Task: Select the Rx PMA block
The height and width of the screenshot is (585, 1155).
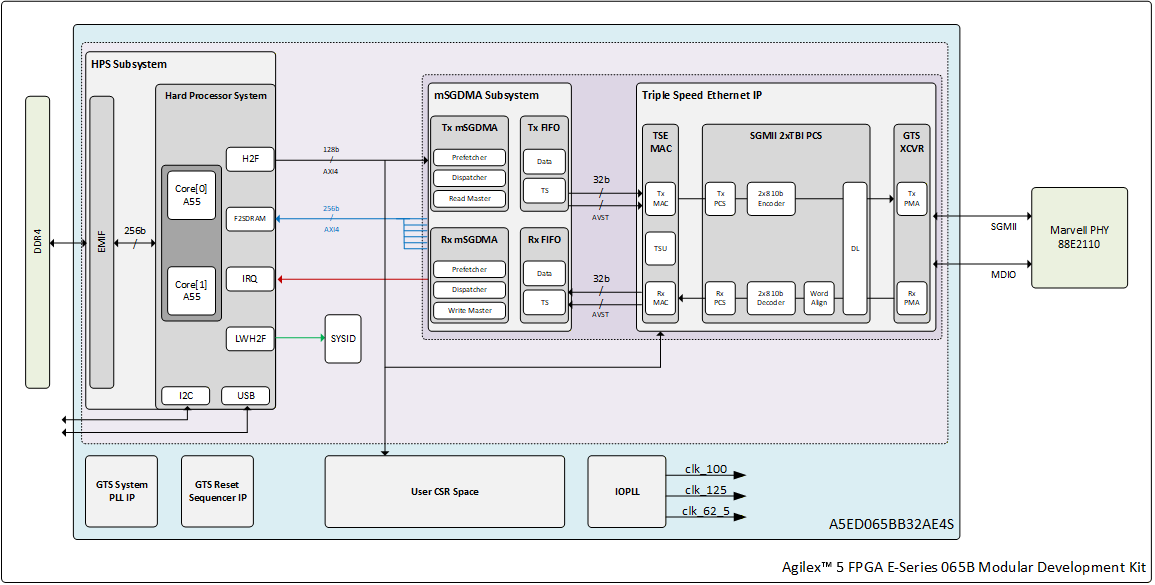Action: pyautogui.click(x=912, y=298)
